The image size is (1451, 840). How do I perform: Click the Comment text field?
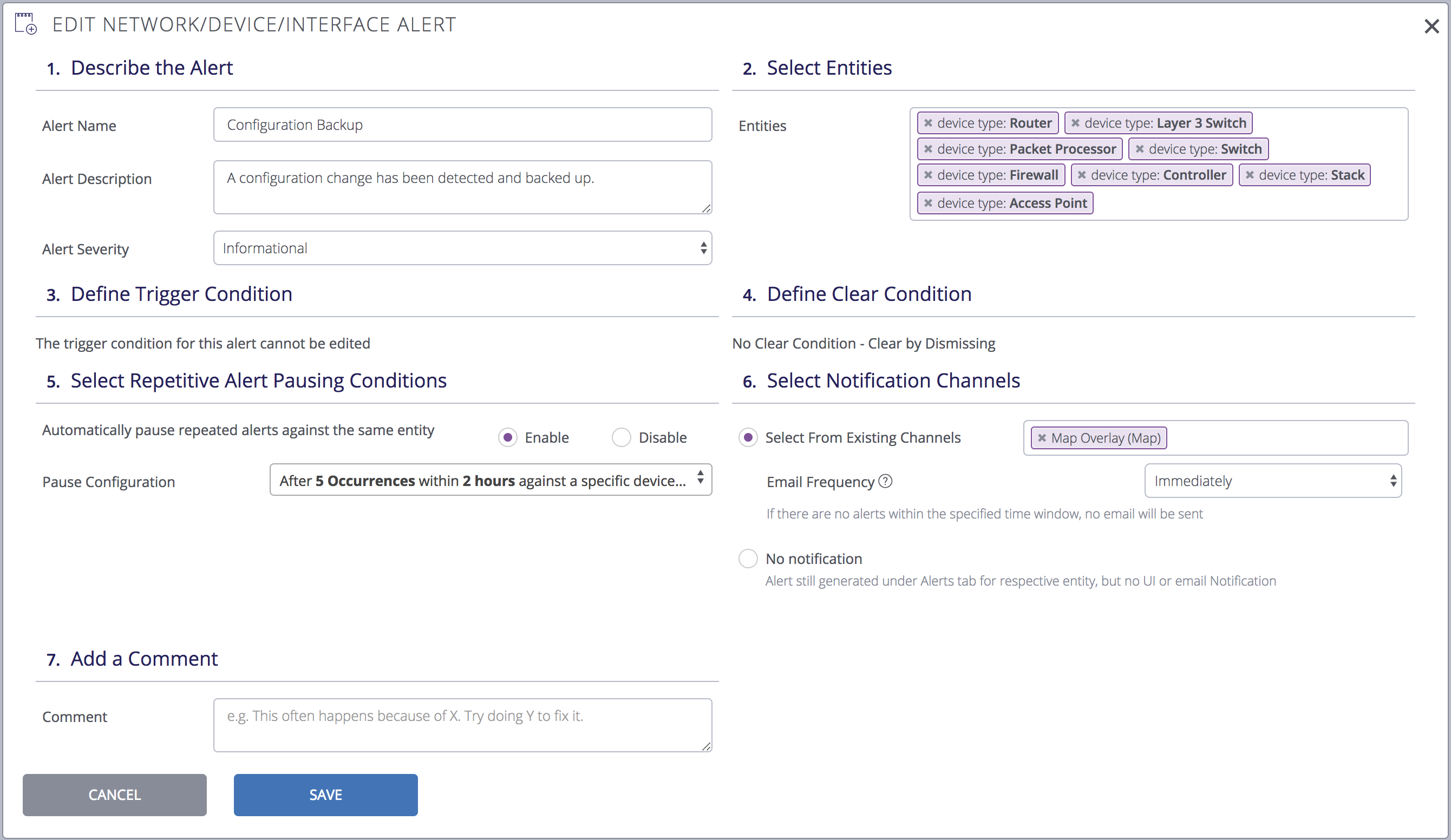pos(462,725)
